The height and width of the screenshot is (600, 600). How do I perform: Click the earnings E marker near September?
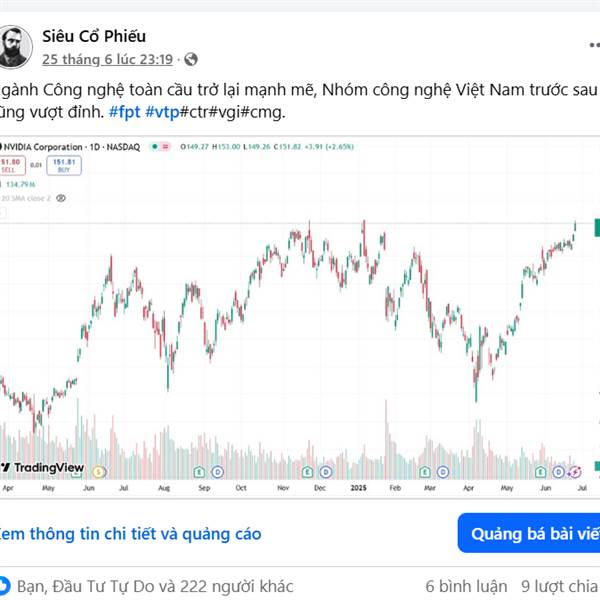click(199, 472)
